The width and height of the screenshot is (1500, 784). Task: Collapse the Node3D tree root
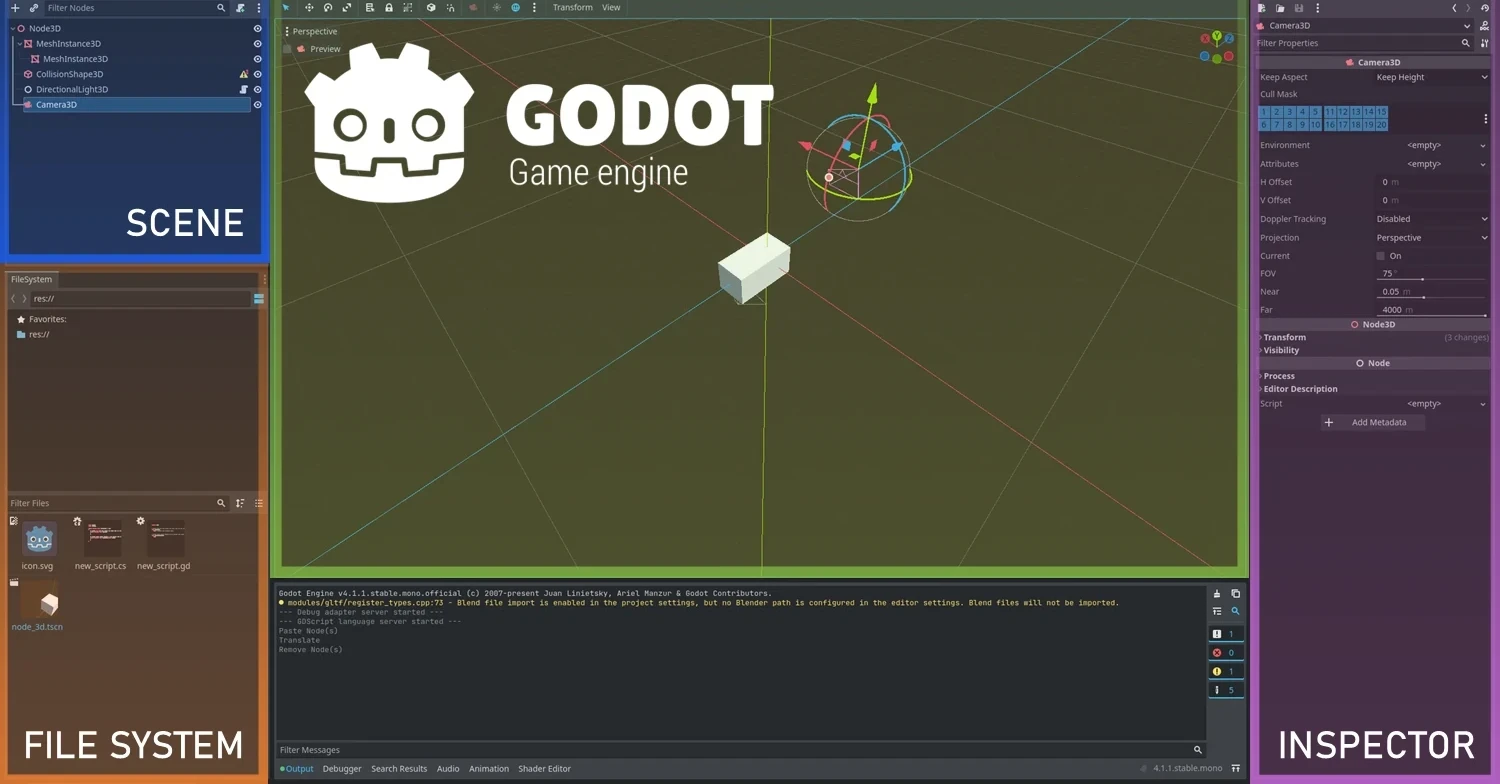click(x=12, y=29)
